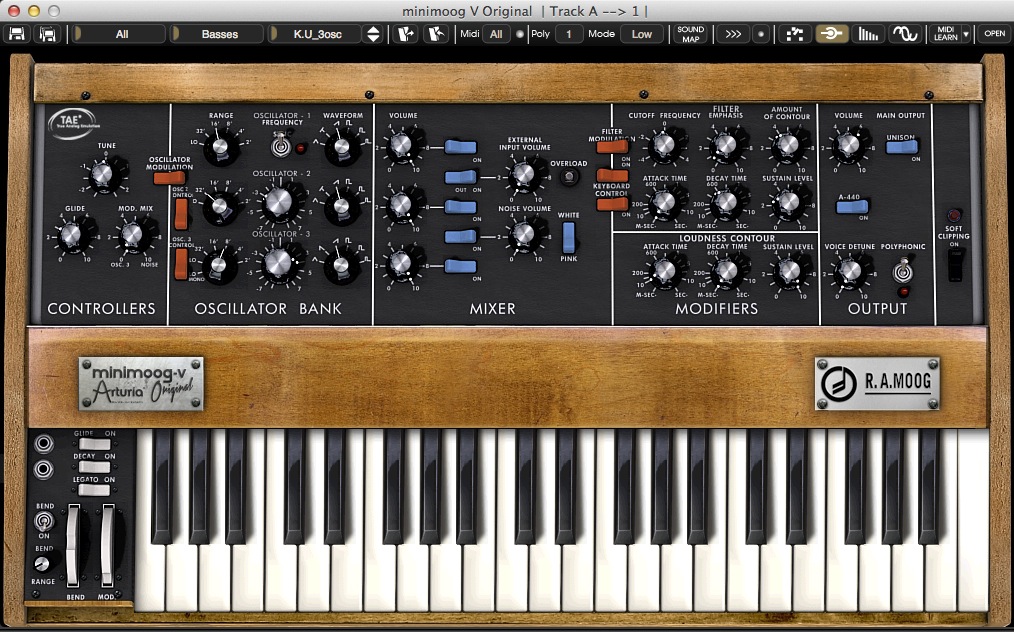Step through presets with the up/down arrows
Screen dimensions: 1014x632
coord(373,34)
